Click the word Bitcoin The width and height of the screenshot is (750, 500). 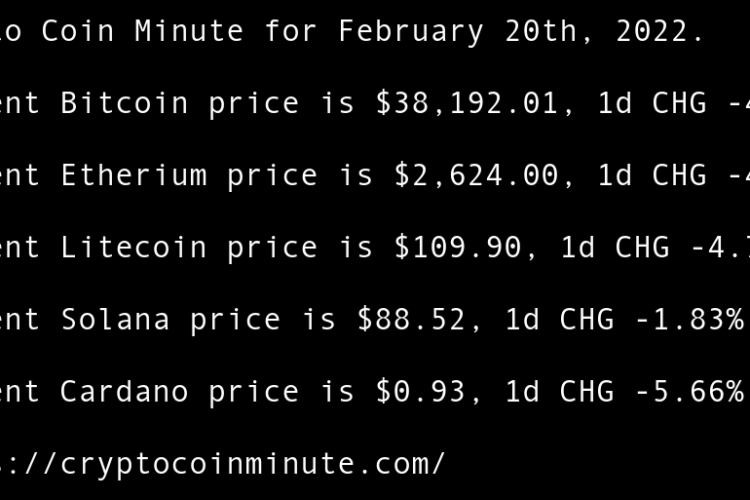(x=124, y=103)
